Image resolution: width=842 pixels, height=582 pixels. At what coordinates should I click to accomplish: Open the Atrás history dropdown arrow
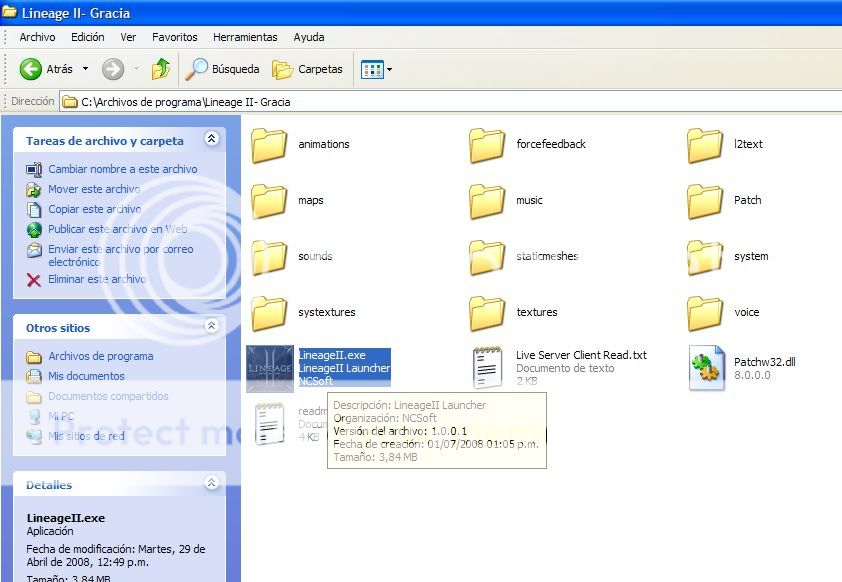pyautogui.click(x=85, y=69)
